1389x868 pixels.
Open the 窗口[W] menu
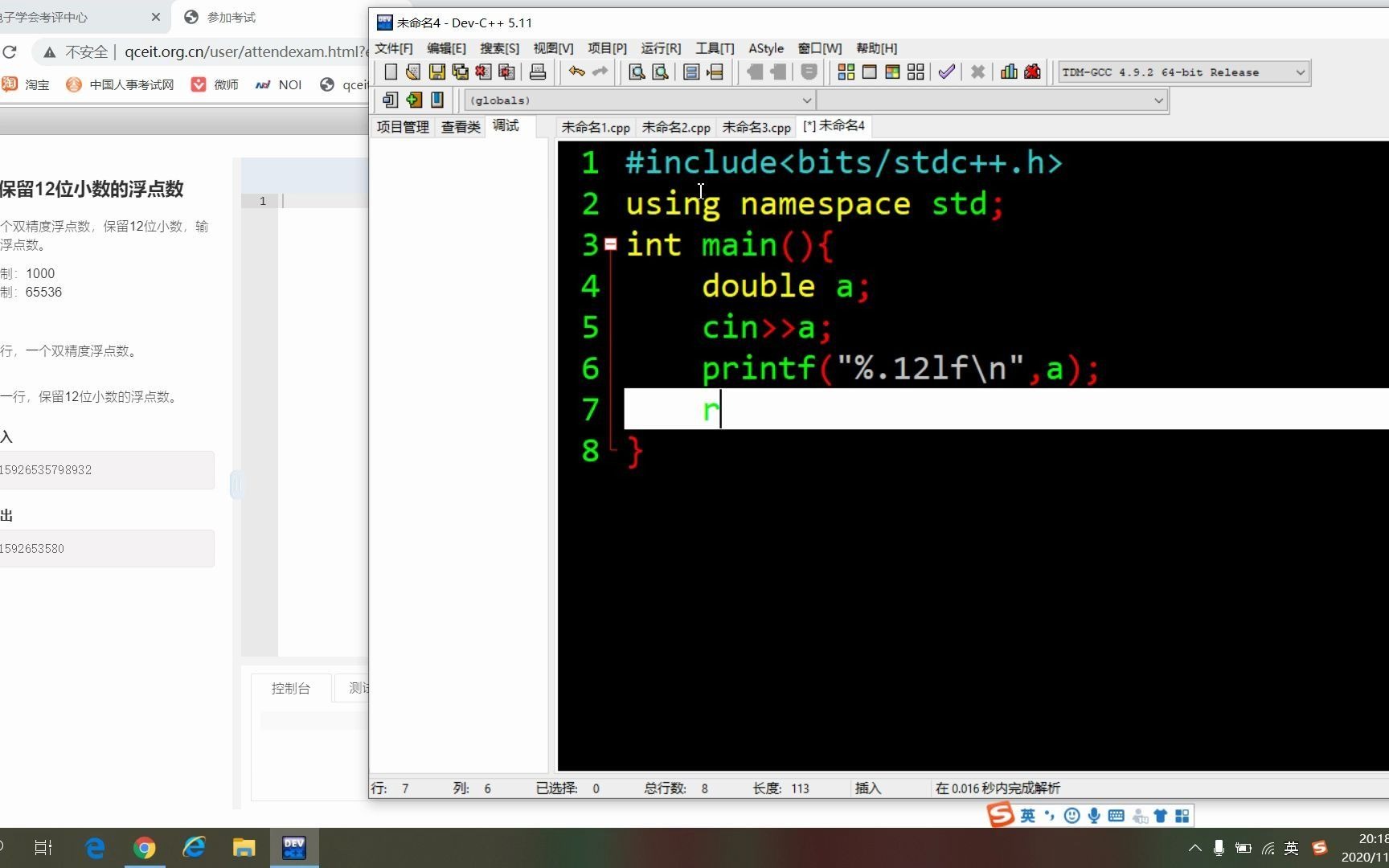[x=820, y=48]
